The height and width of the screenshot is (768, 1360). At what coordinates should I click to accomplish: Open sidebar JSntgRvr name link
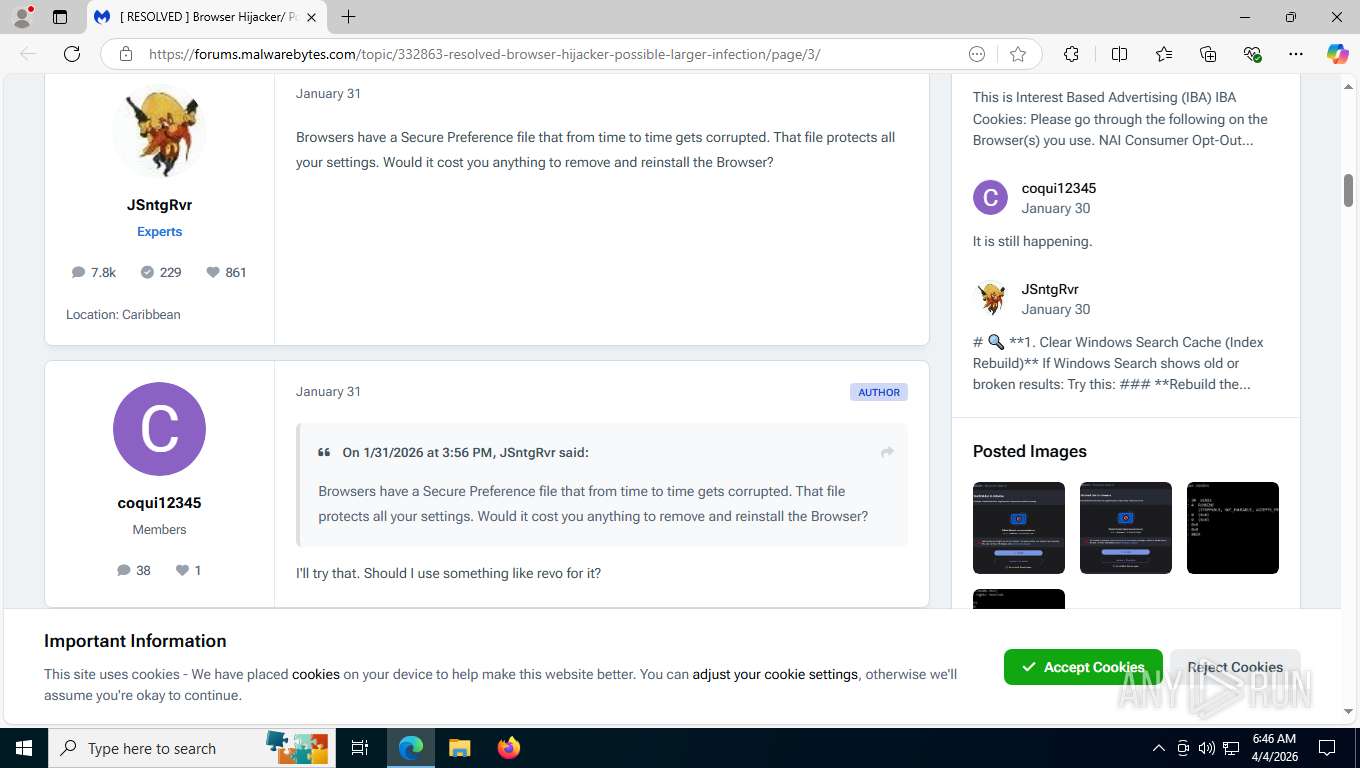1050,289
